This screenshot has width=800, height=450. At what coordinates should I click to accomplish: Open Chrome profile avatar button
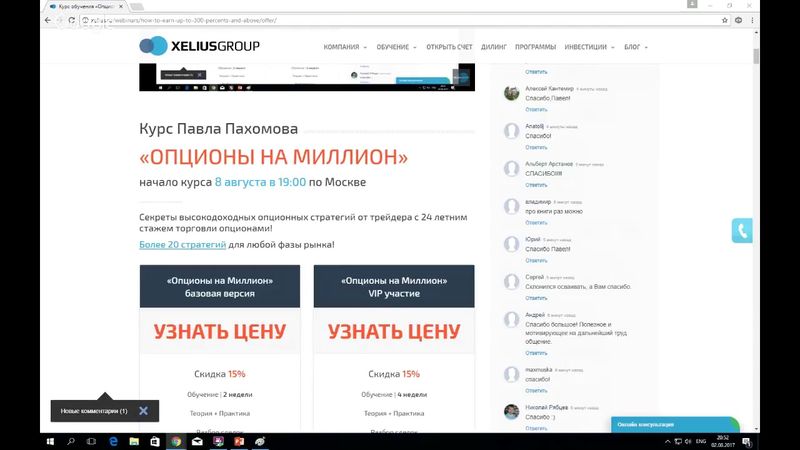tap(692, 4)
